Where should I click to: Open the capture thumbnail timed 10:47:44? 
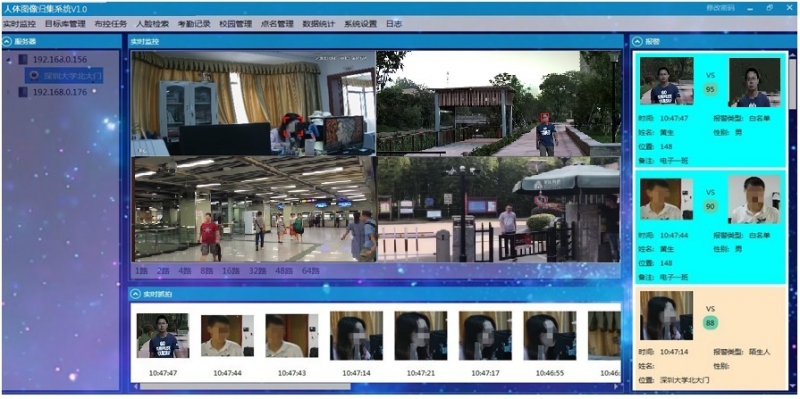(227, 336)
